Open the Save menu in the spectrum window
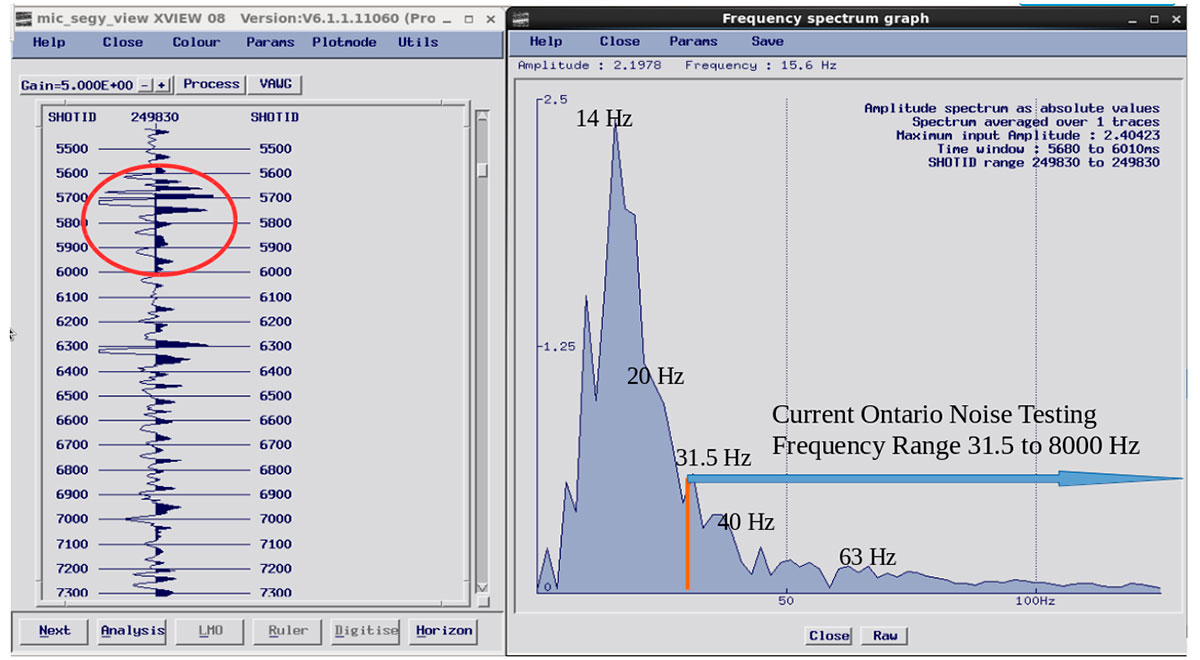 767,41
